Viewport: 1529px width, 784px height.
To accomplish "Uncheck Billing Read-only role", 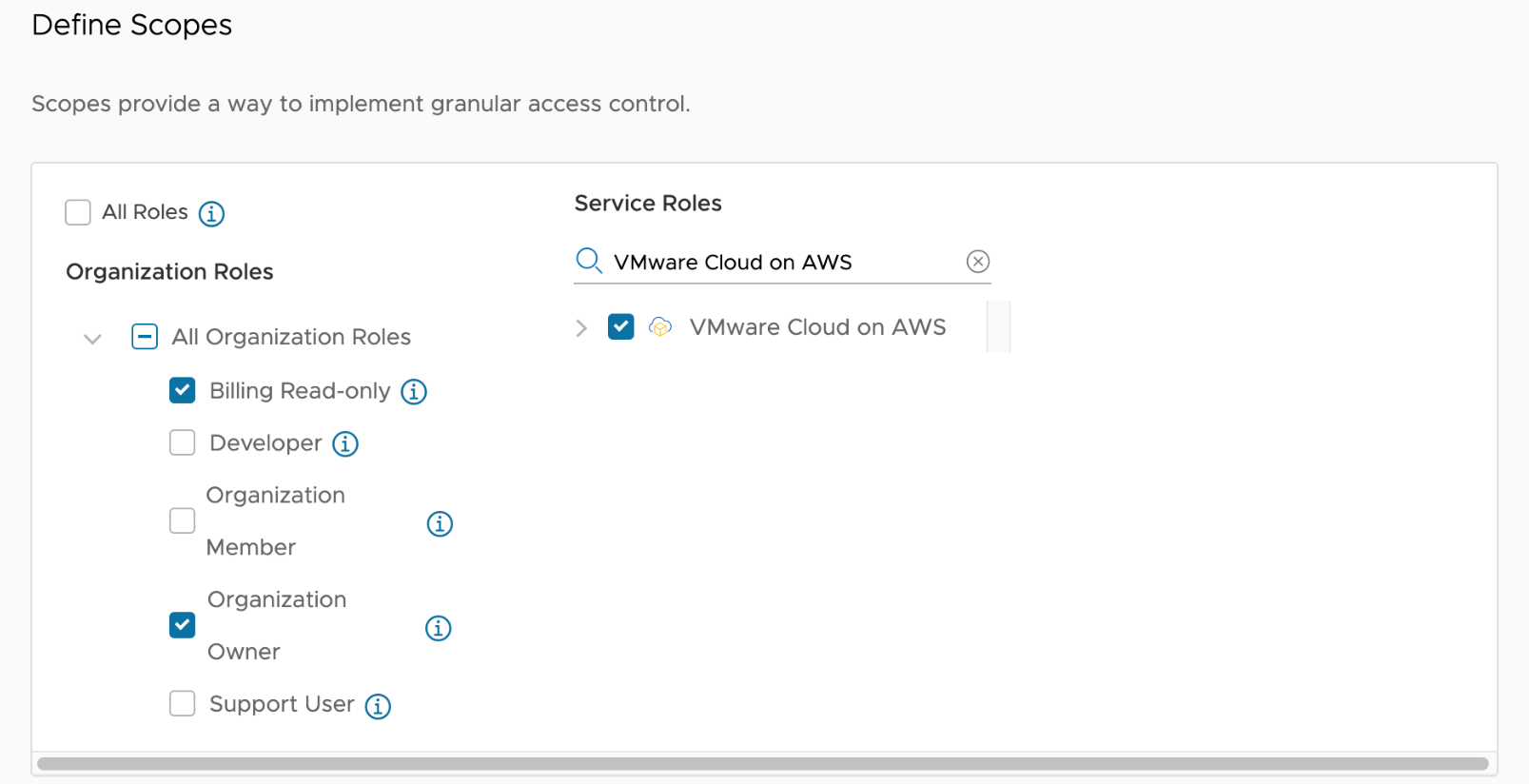I will click(x=183, y=391).
